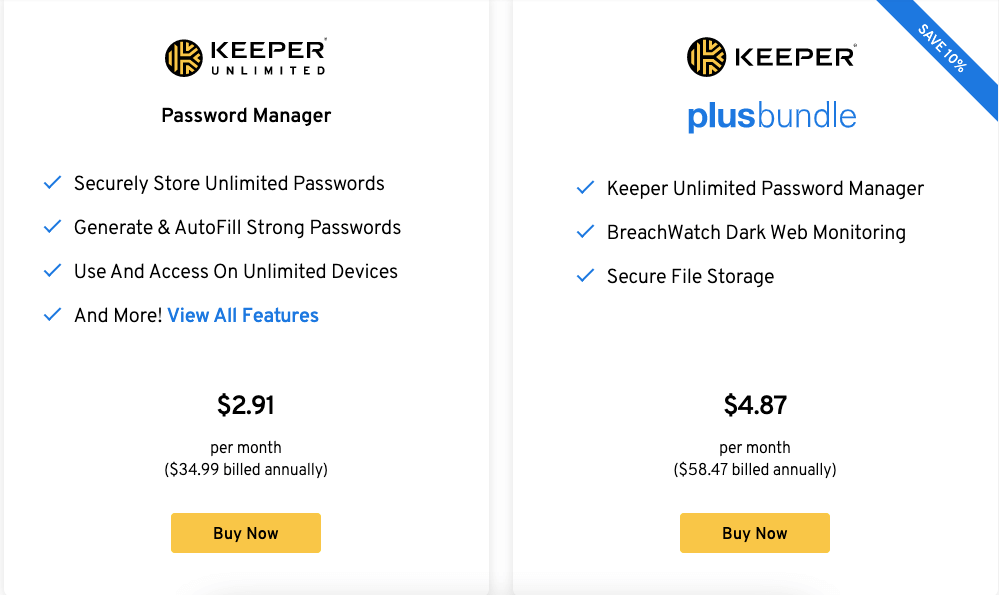Click the $58.47 billed annually note
Image resolution: width=999 pixels, height=595 pixels.
click(755, 470)
